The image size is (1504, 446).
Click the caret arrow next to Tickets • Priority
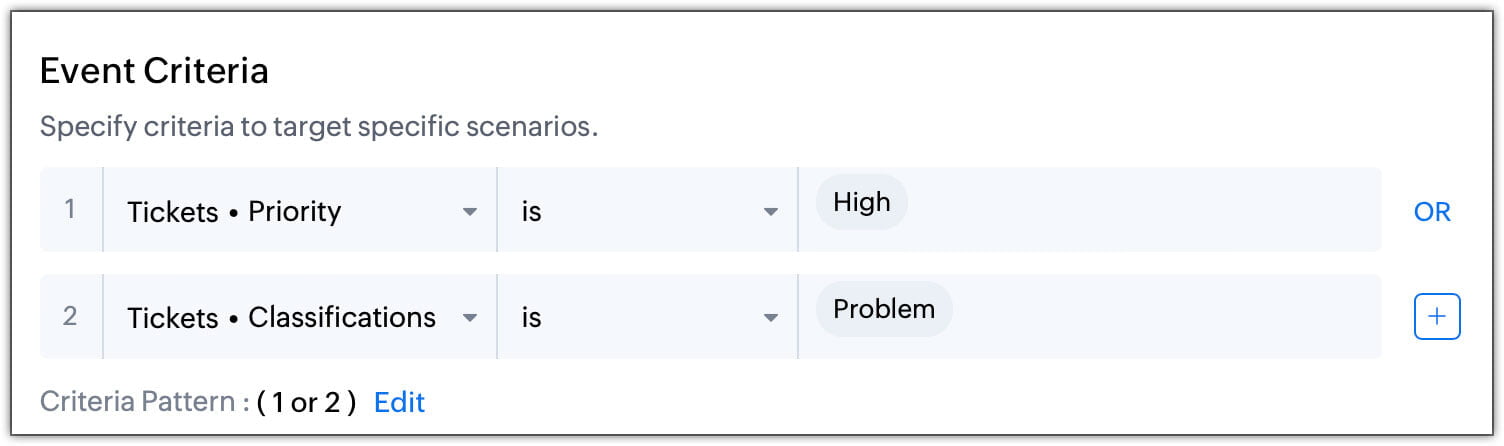[469, 212]
